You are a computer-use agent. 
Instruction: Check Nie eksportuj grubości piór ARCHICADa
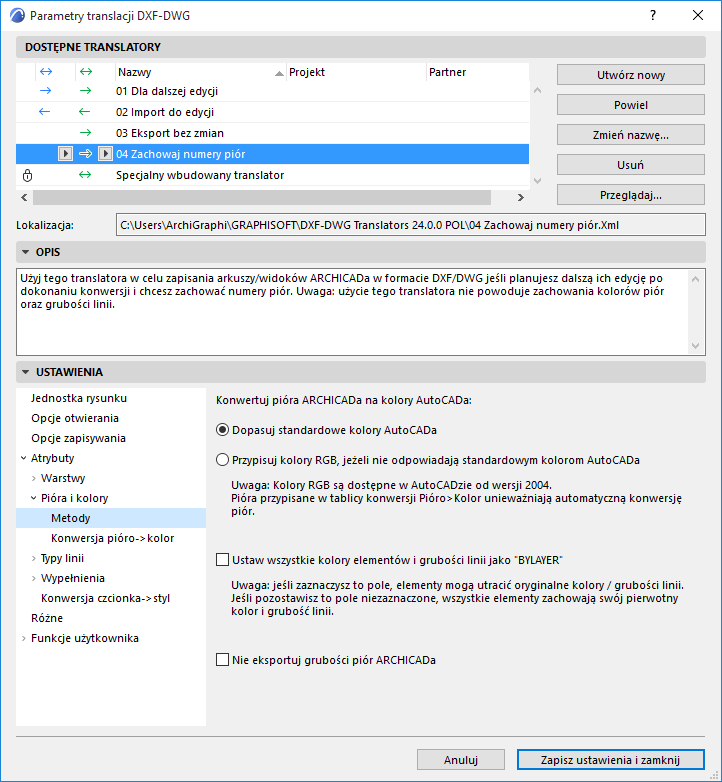click(222, 660)
